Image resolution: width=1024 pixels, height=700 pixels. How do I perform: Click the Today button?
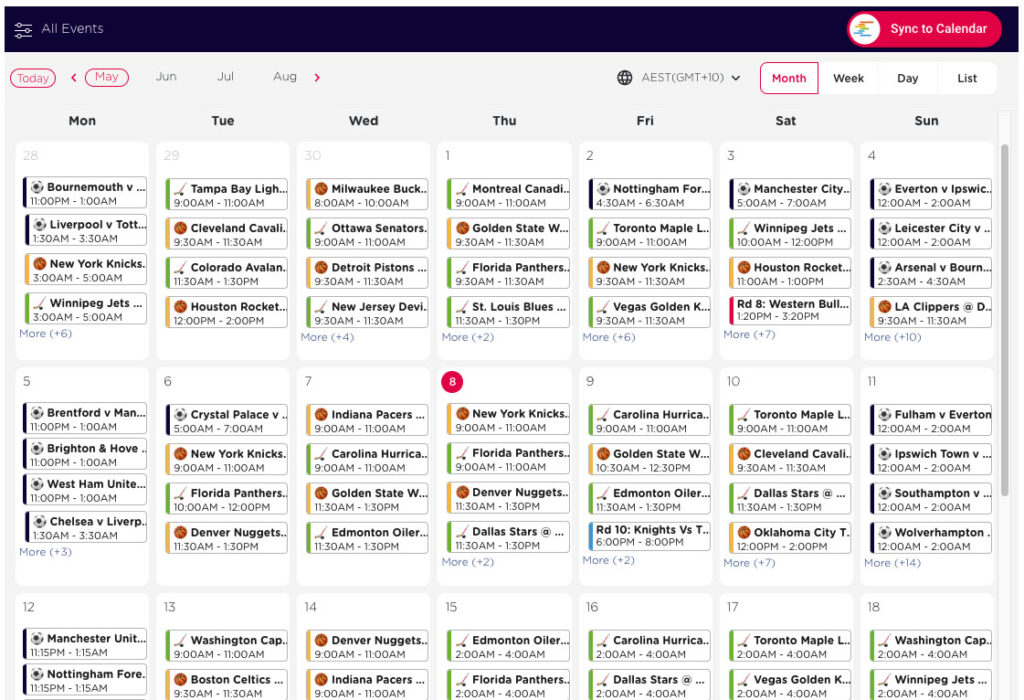tap(32, 77)
